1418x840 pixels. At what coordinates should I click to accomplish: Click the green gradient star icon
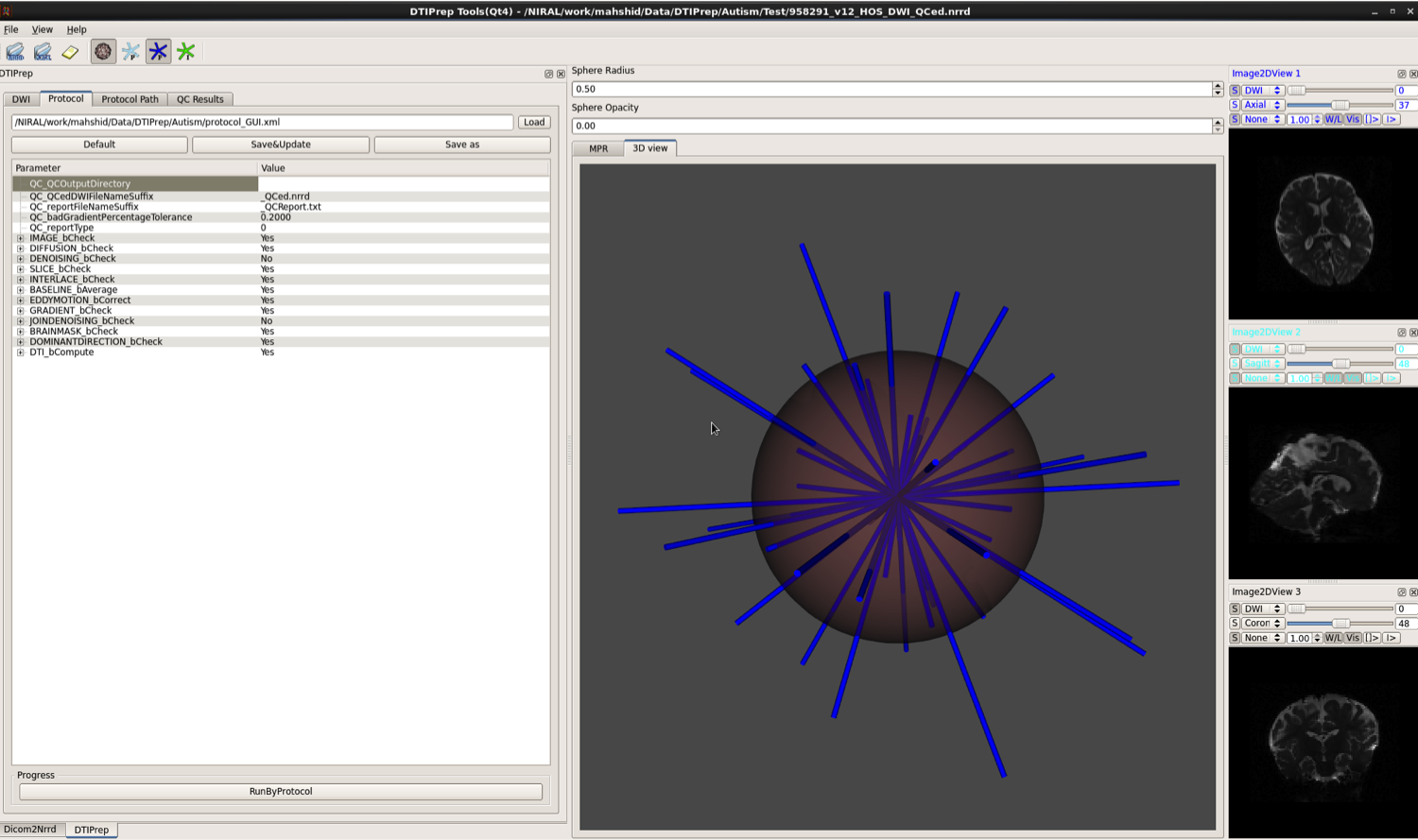point(186,52)
